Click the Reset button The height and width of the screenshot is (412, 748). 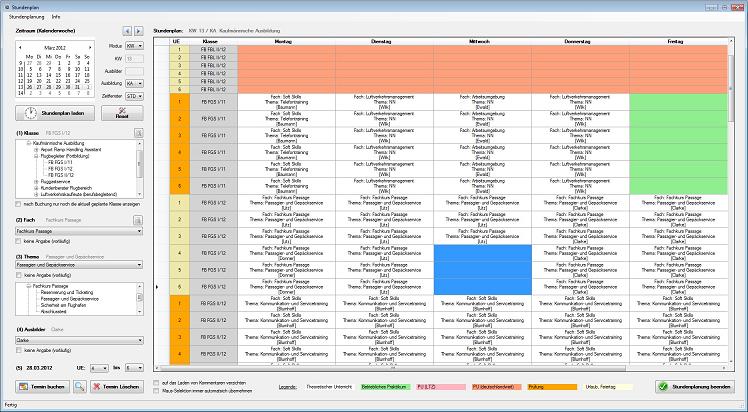[122, 113]
